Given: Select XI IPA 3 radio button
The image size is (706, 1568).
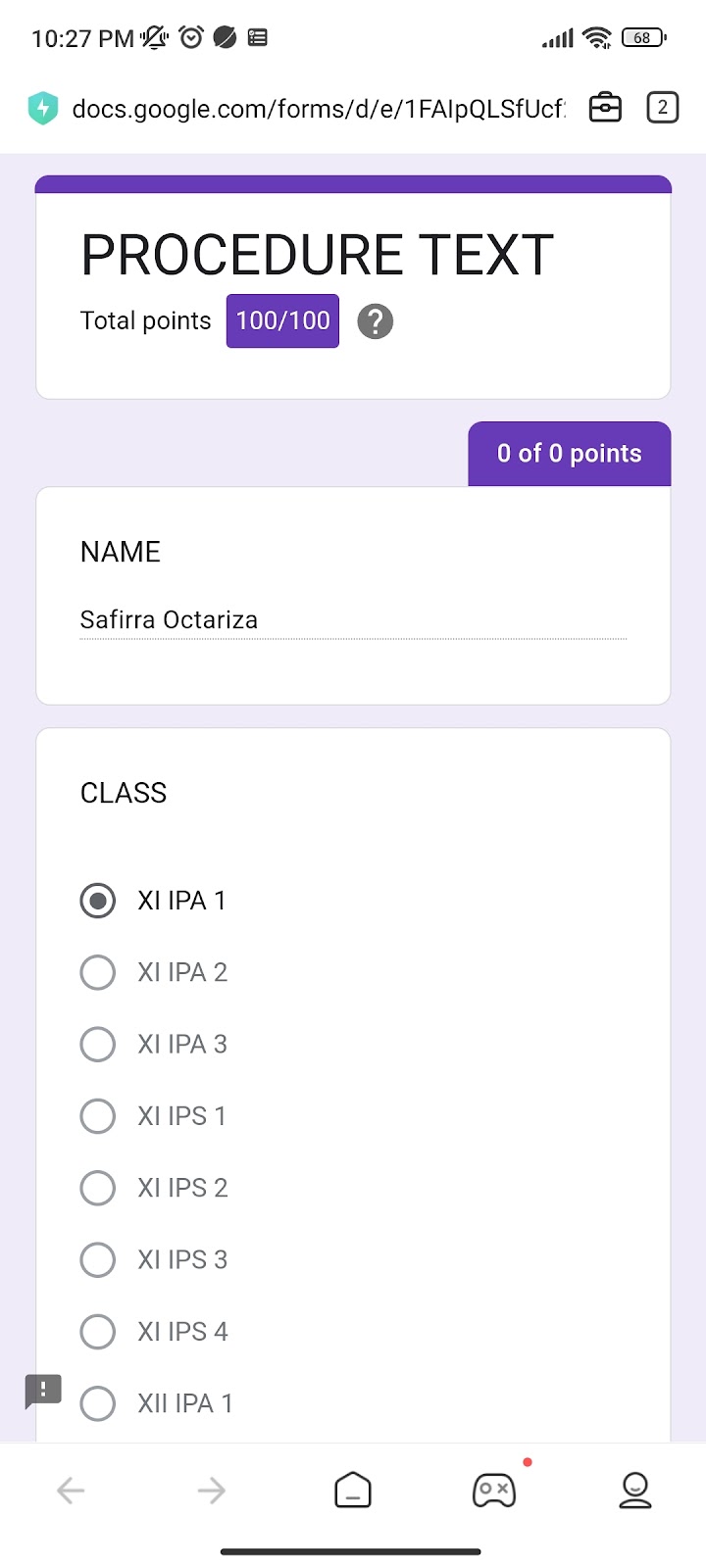Looking at the screenshot, I should click(98, 1044).
